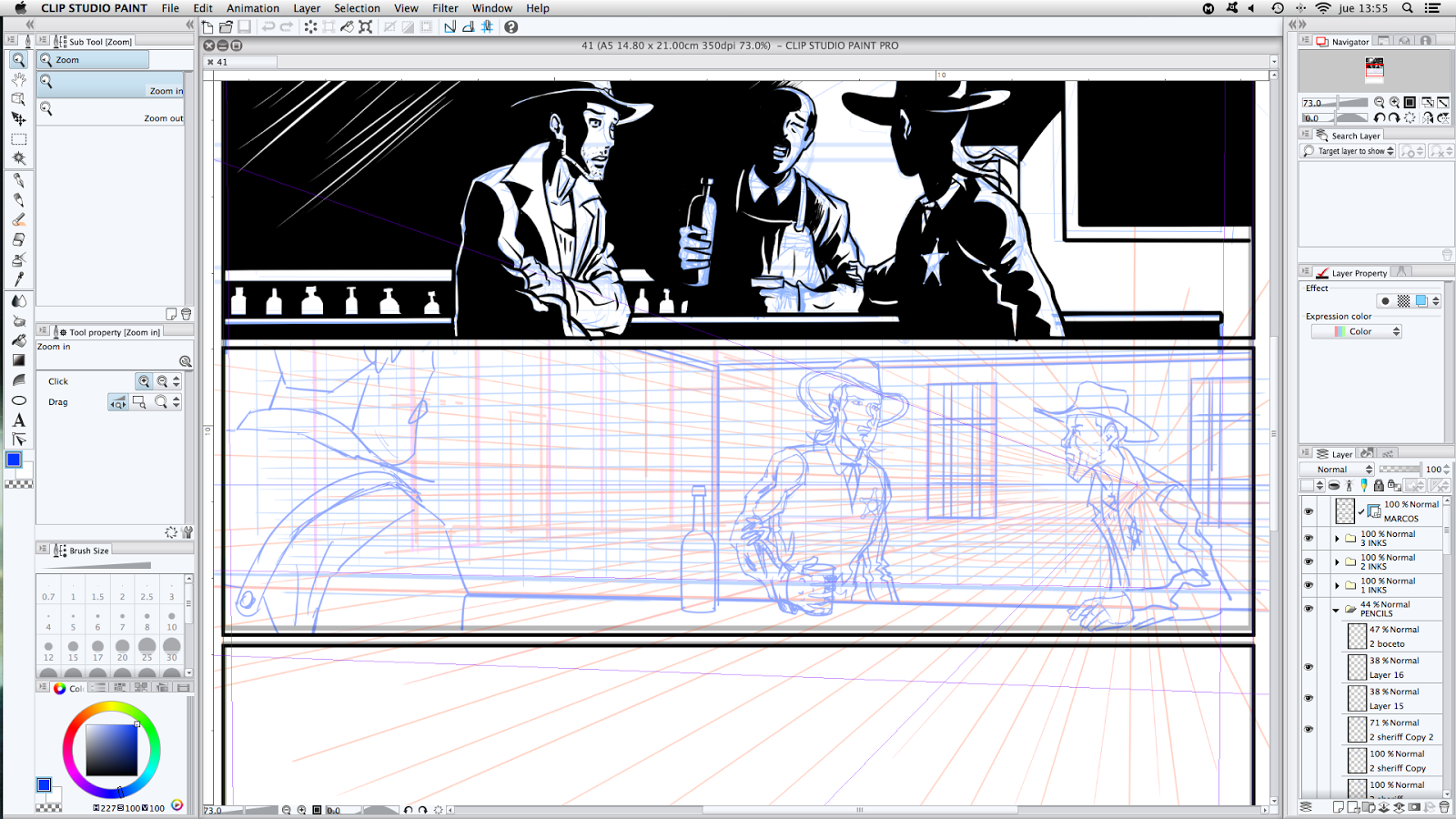The image size is (1456, 819).
Task: Click the Redo arrow in toolbar
Action: [287, 27]
